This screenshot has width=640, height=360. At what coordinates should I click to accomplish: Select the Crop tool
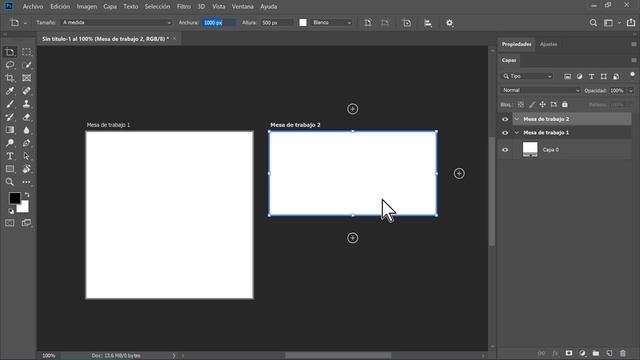click(10, 78)
